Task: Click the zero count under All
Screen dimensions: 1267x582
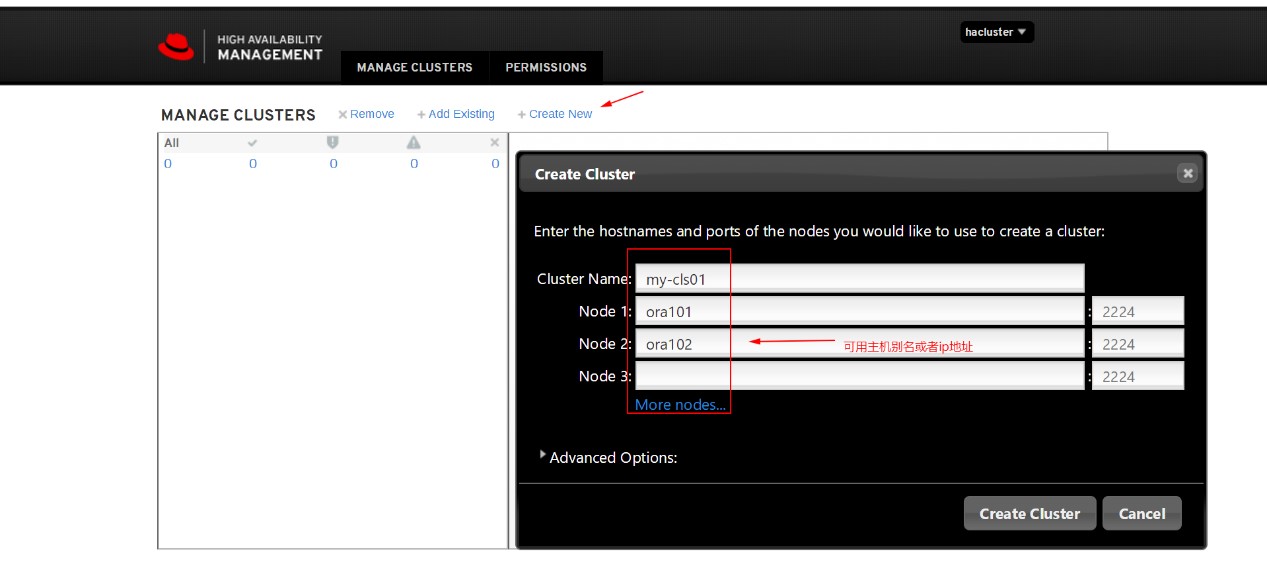Action: (166, 162)
